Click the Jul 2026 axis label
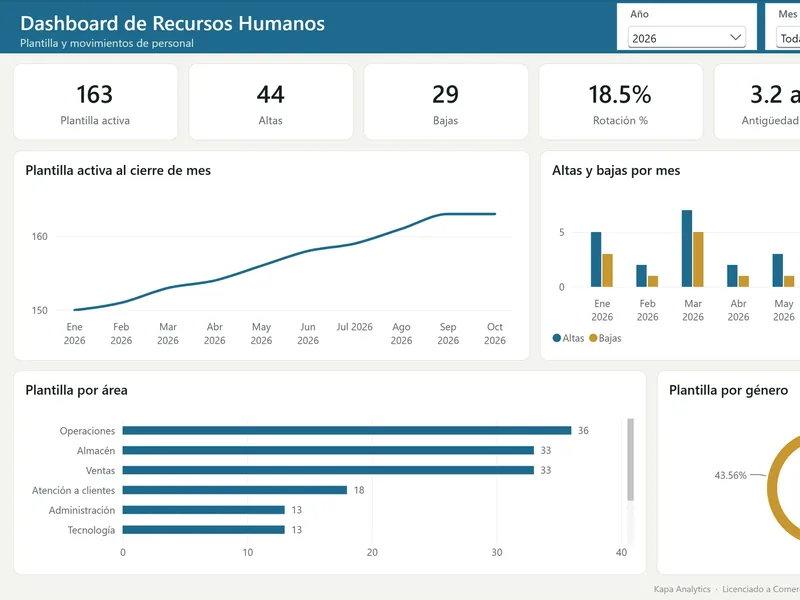 click(355, 327)
